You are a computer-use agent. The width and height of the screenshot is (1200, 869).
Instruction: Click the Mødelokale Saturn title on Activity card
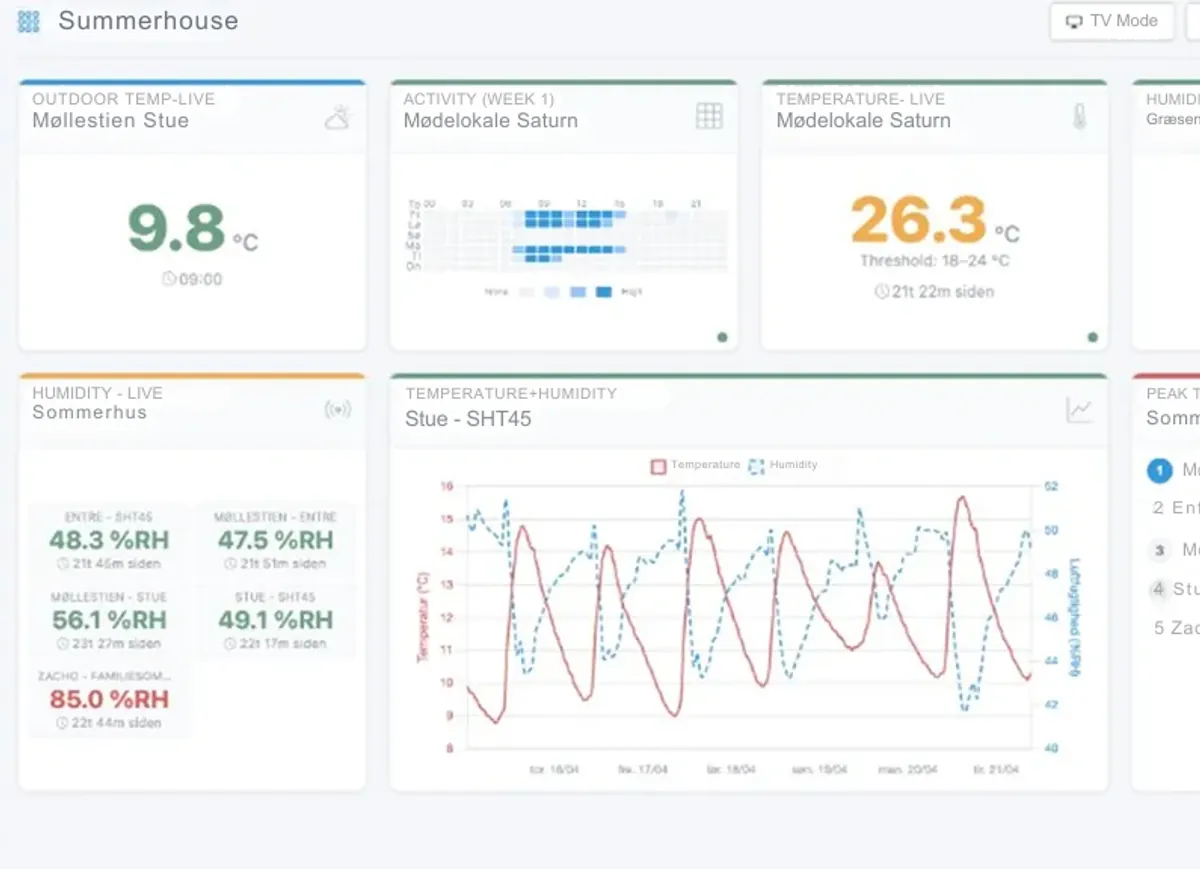(490, 120)
